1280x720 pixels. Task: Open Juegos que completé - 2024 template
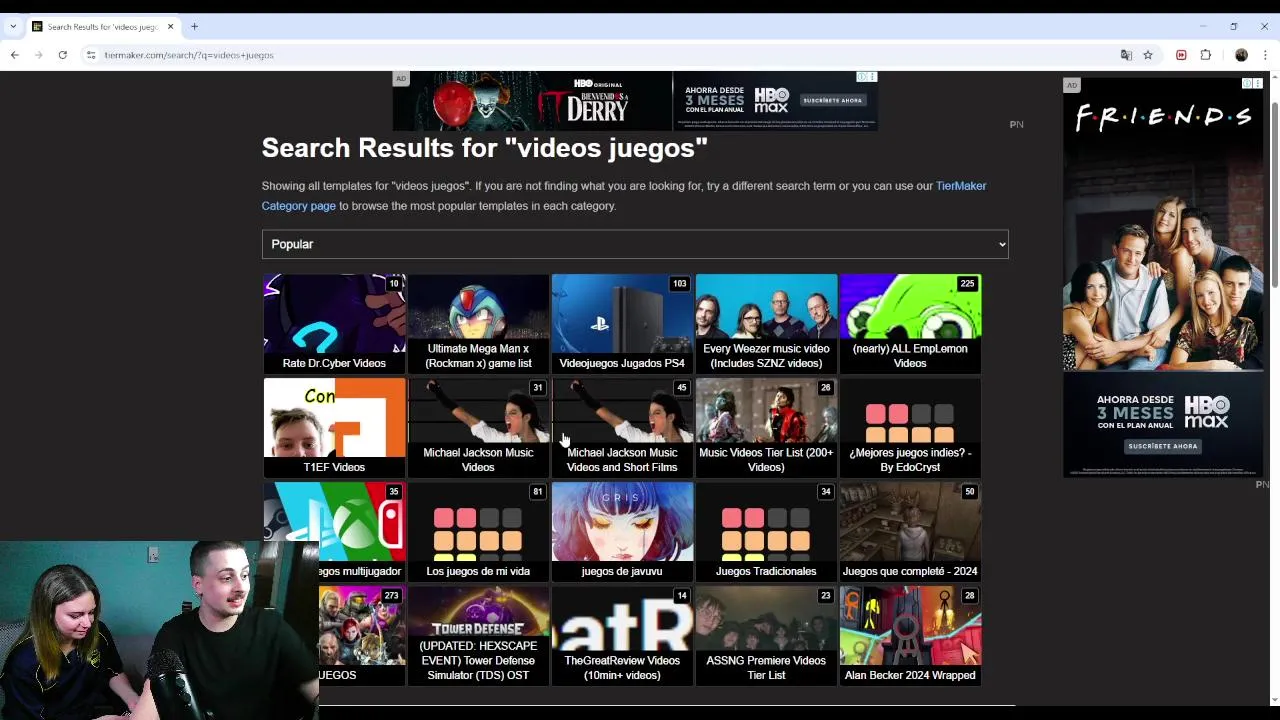[910, 531]
